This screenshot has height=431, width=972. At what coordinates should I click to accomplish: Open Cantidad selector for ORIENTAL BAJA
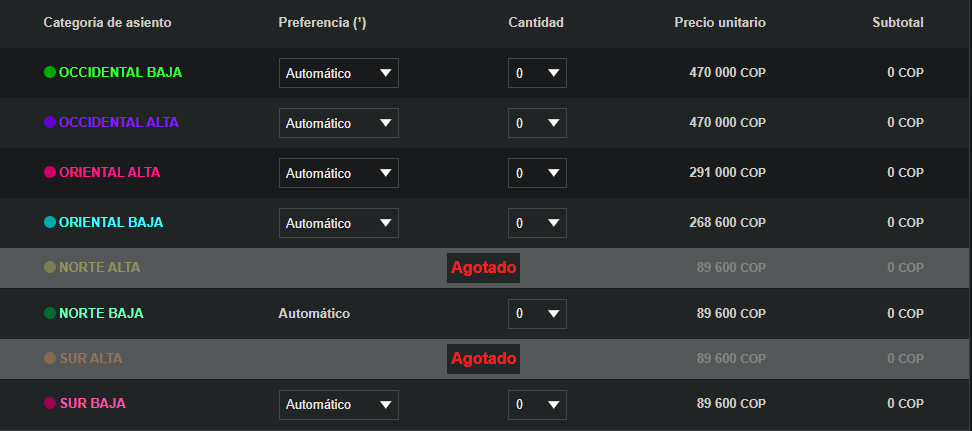[537, 223]
